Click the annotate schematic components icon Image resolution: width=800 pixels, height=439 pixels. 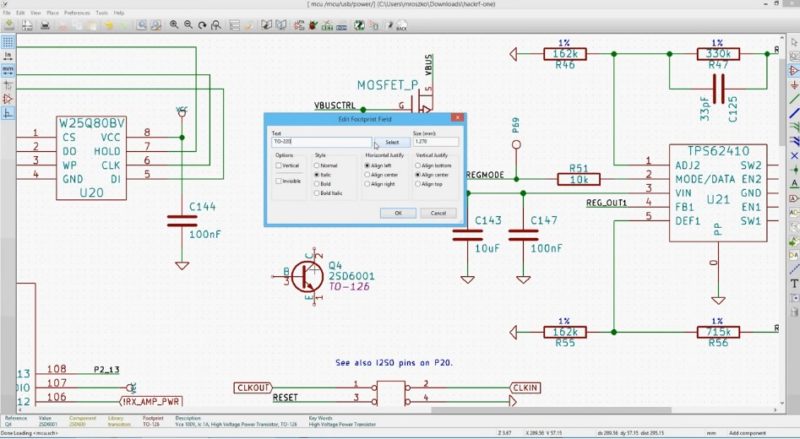tap(299, 25)
